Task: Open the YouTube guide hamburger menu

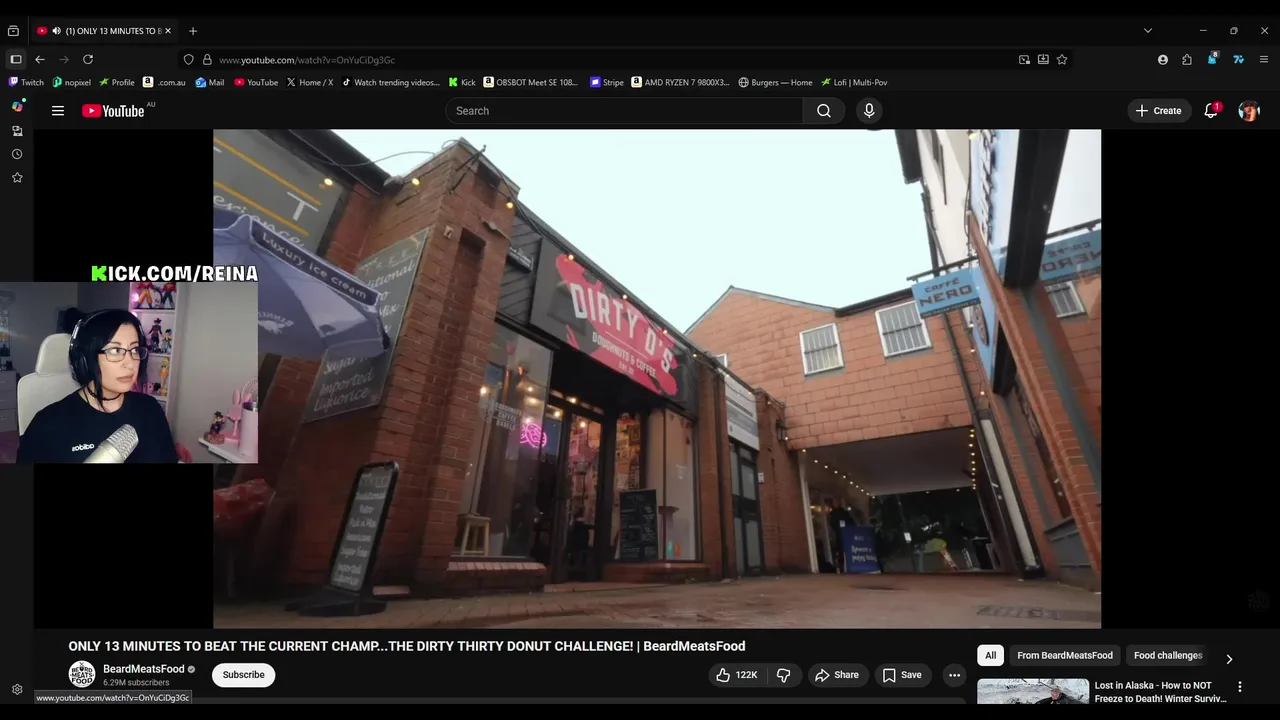Action: [58, 111]
